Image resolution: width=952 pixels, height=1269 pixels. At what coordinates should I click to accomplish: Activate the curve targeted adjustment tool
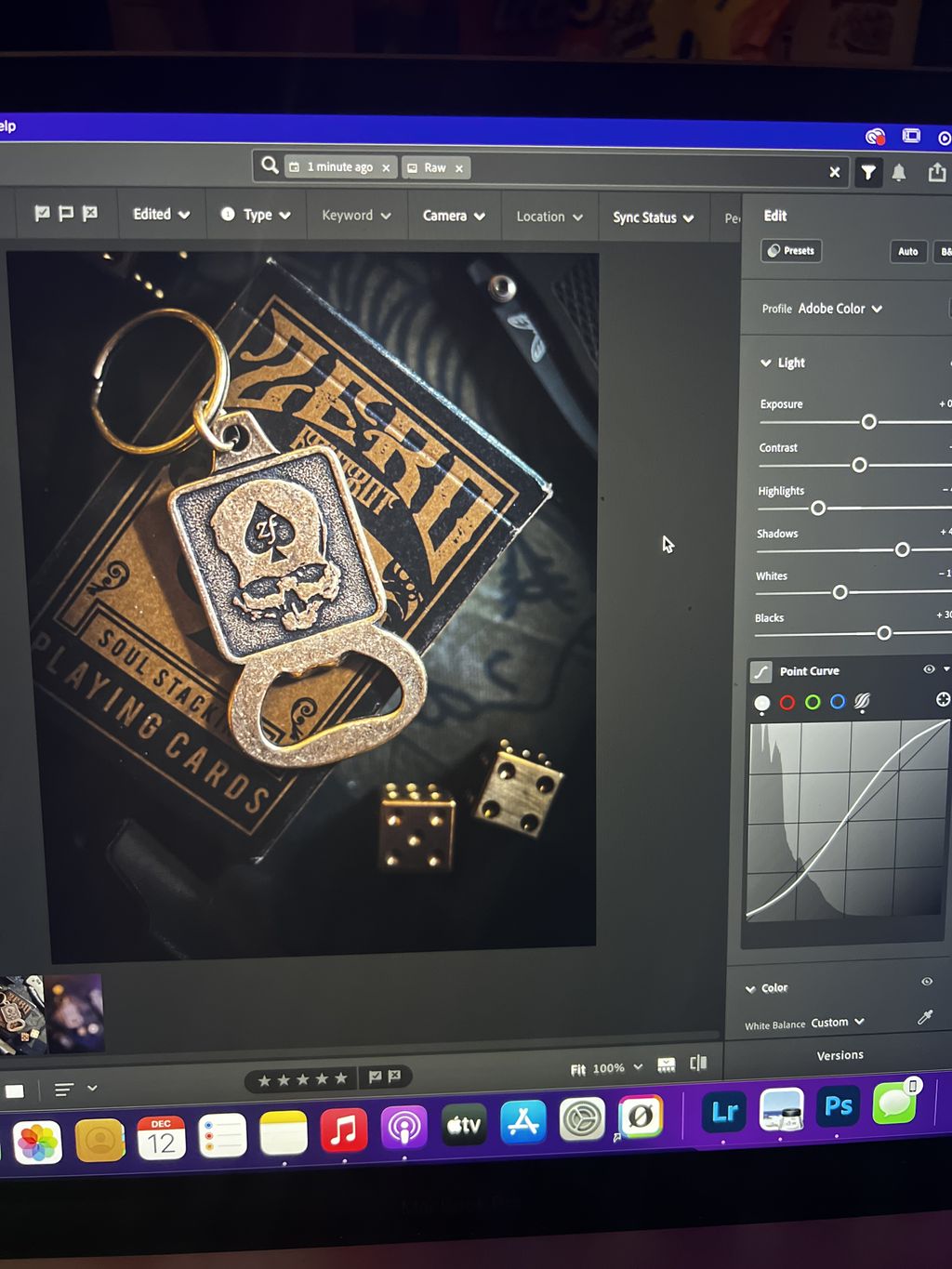point(943,699)
